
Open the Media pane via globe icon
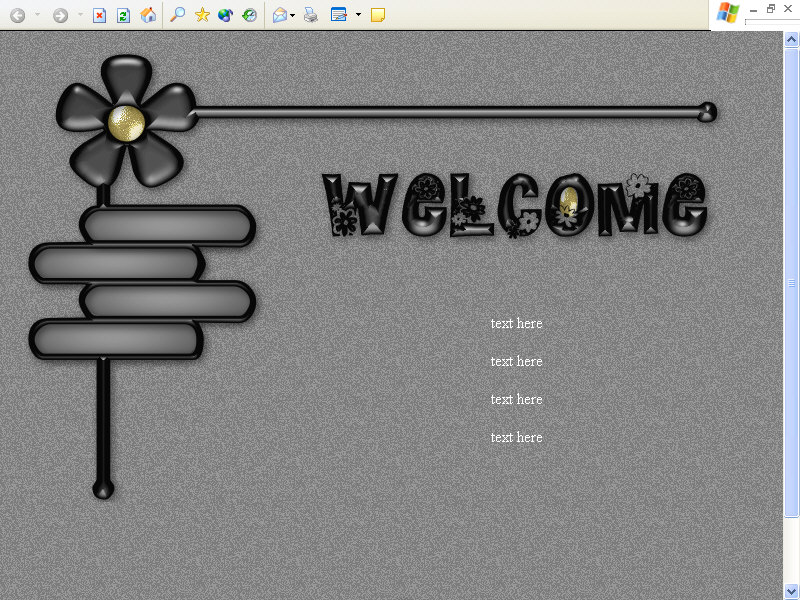coord(225,15)
